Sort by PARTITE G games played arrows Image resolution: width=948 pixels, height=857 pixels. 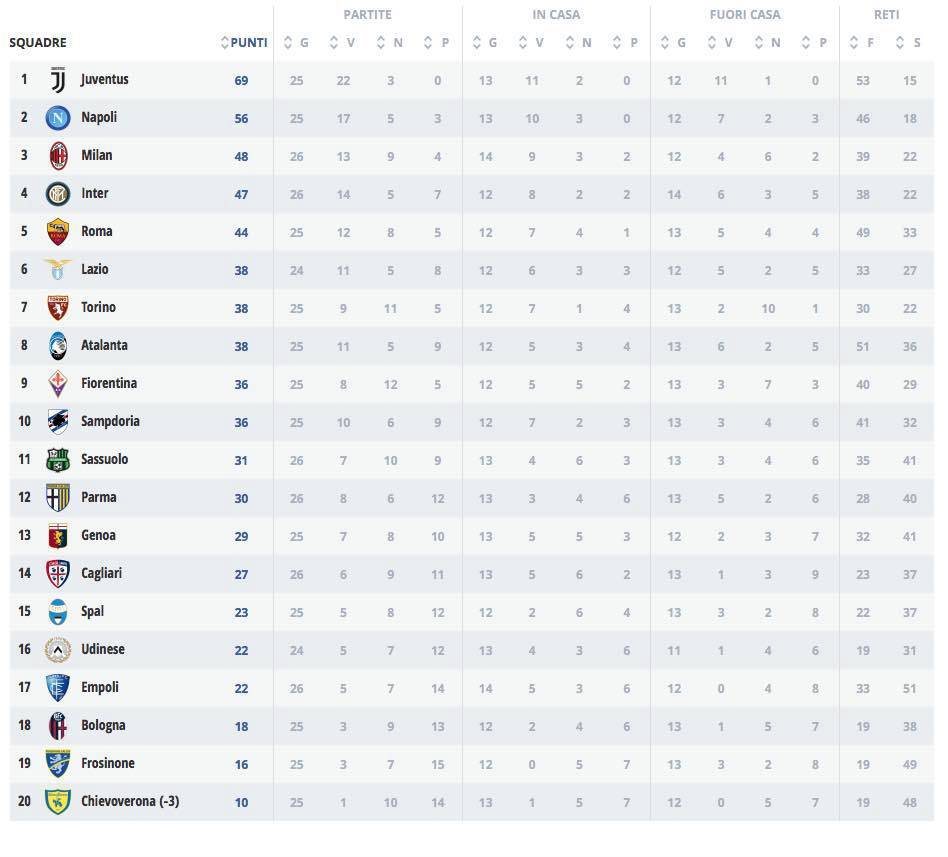288,43
